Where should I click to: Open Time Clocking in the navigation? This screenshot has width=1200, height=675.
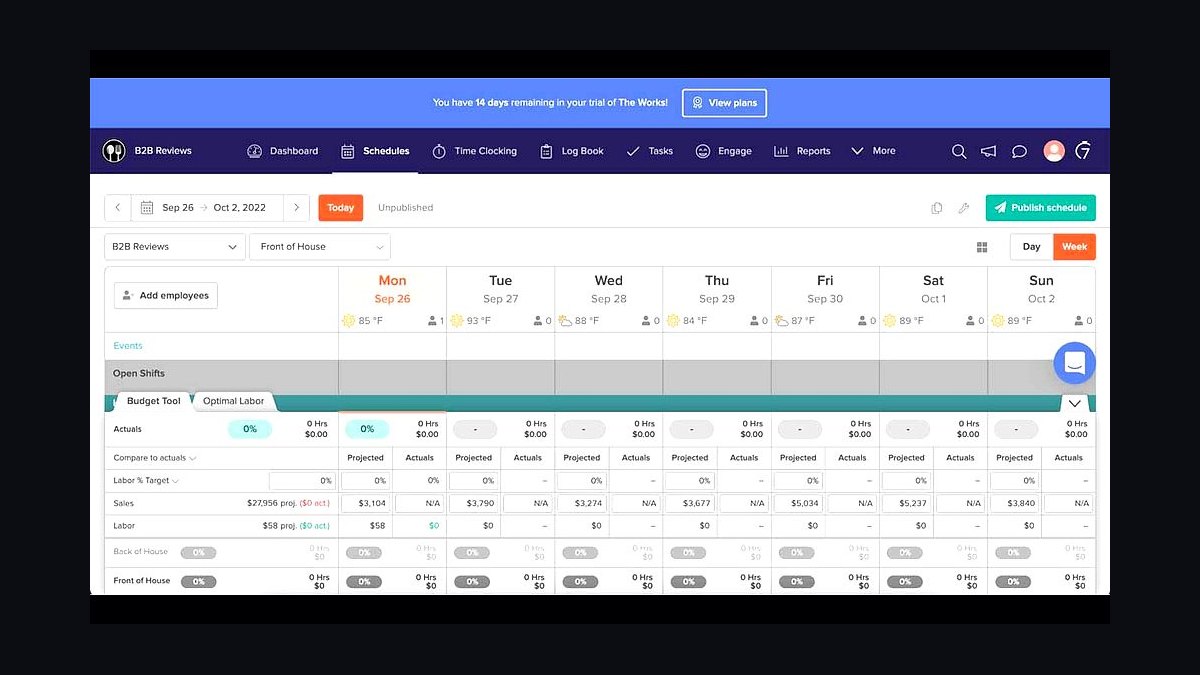coord(474,151)
